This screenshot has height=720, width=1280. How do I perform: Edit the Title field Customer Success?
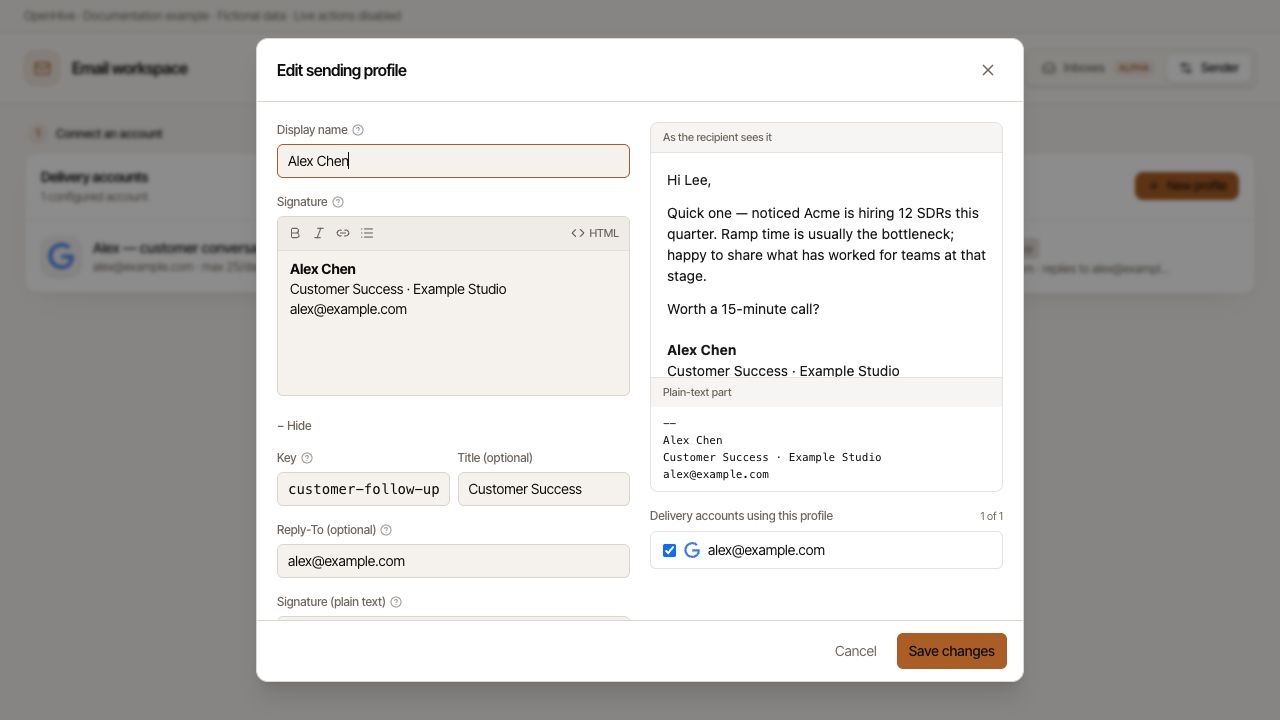[x=544, y=489]
